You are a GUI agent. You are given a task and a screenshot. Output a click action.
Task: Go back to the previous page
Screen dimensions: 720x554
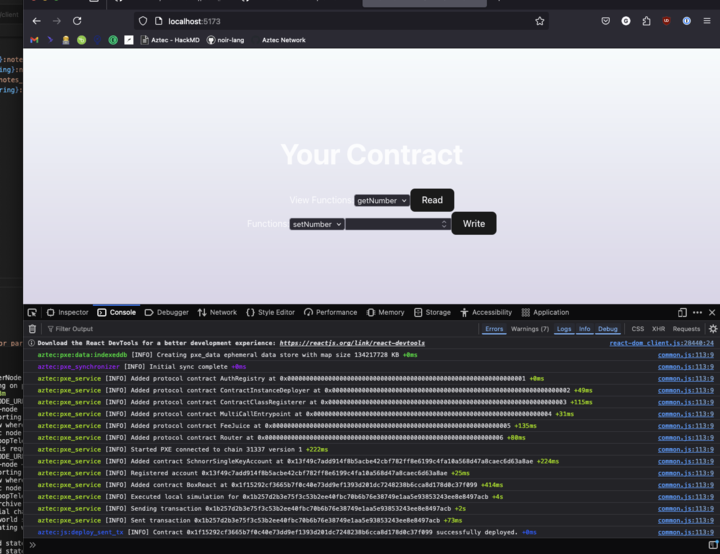[x=37, y=21]
